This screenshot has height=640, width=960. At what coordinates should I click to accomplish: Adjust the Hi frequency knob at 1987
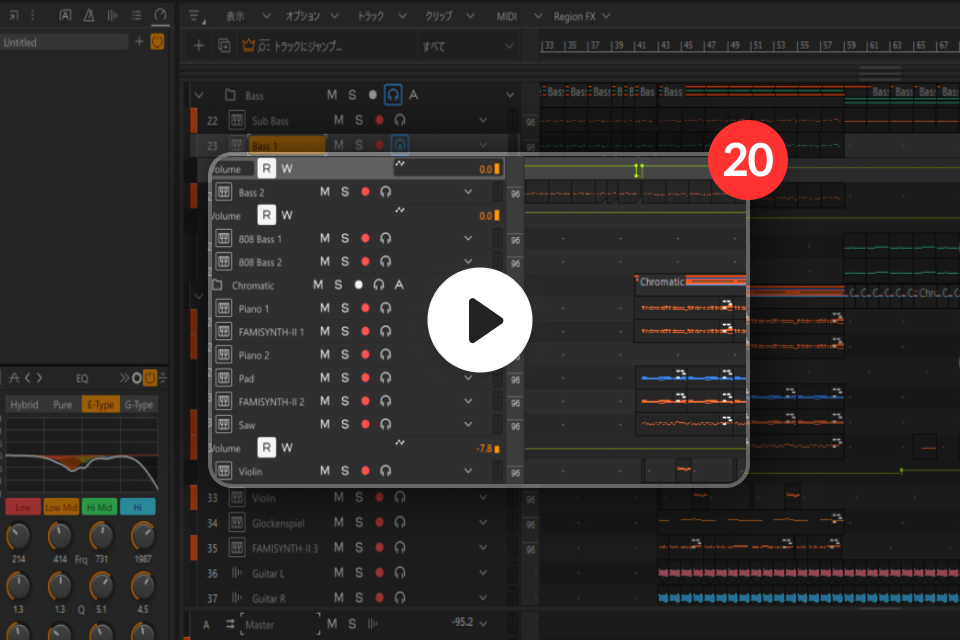pyautogui.click(x=143, y=536)
